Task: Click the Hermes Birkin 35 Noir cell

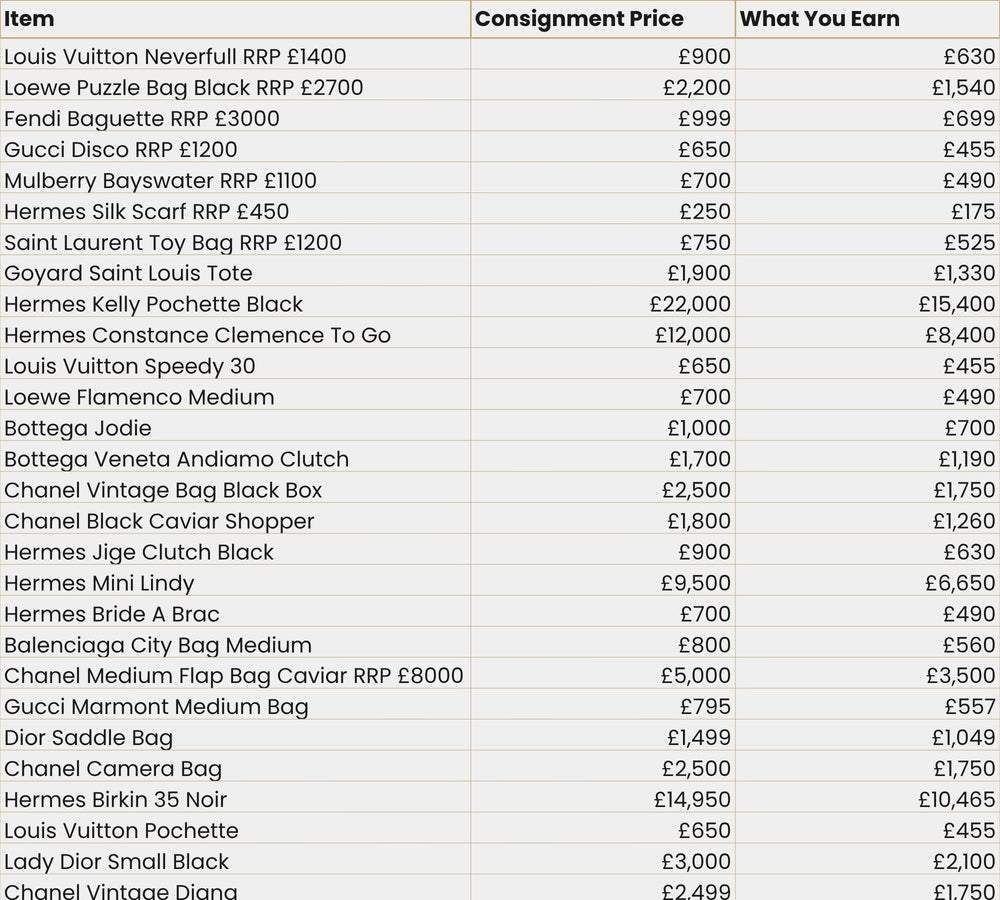Action: click(115, 800)
